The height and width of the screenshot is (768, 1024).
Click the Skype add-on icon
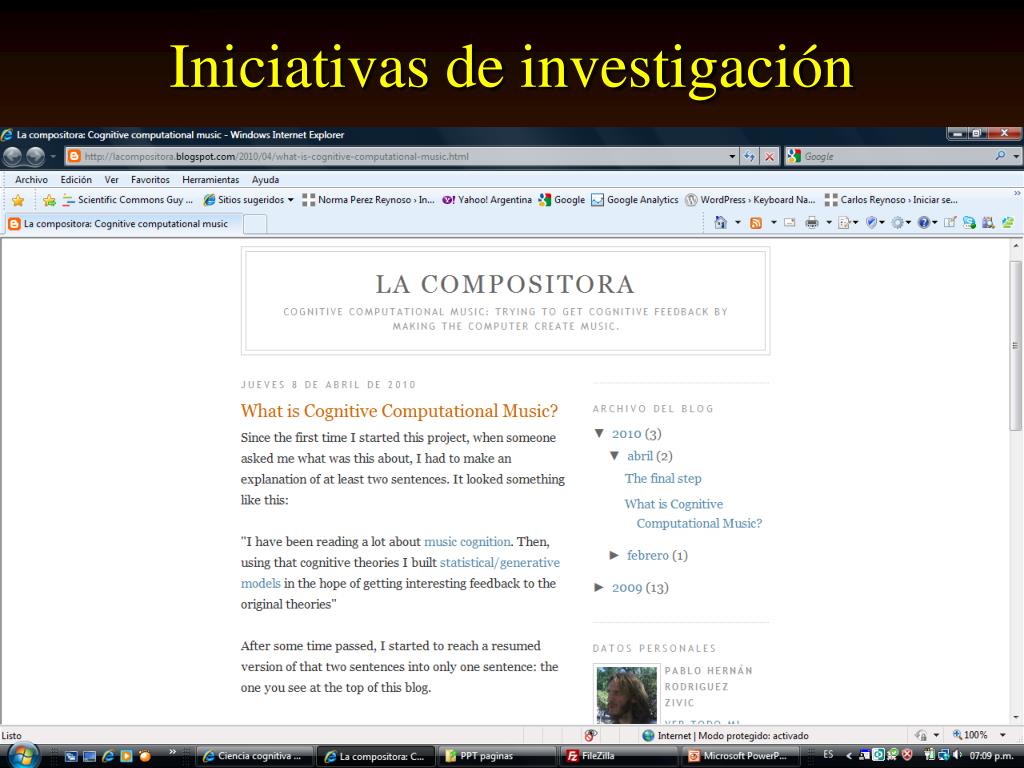pos(969,223)
